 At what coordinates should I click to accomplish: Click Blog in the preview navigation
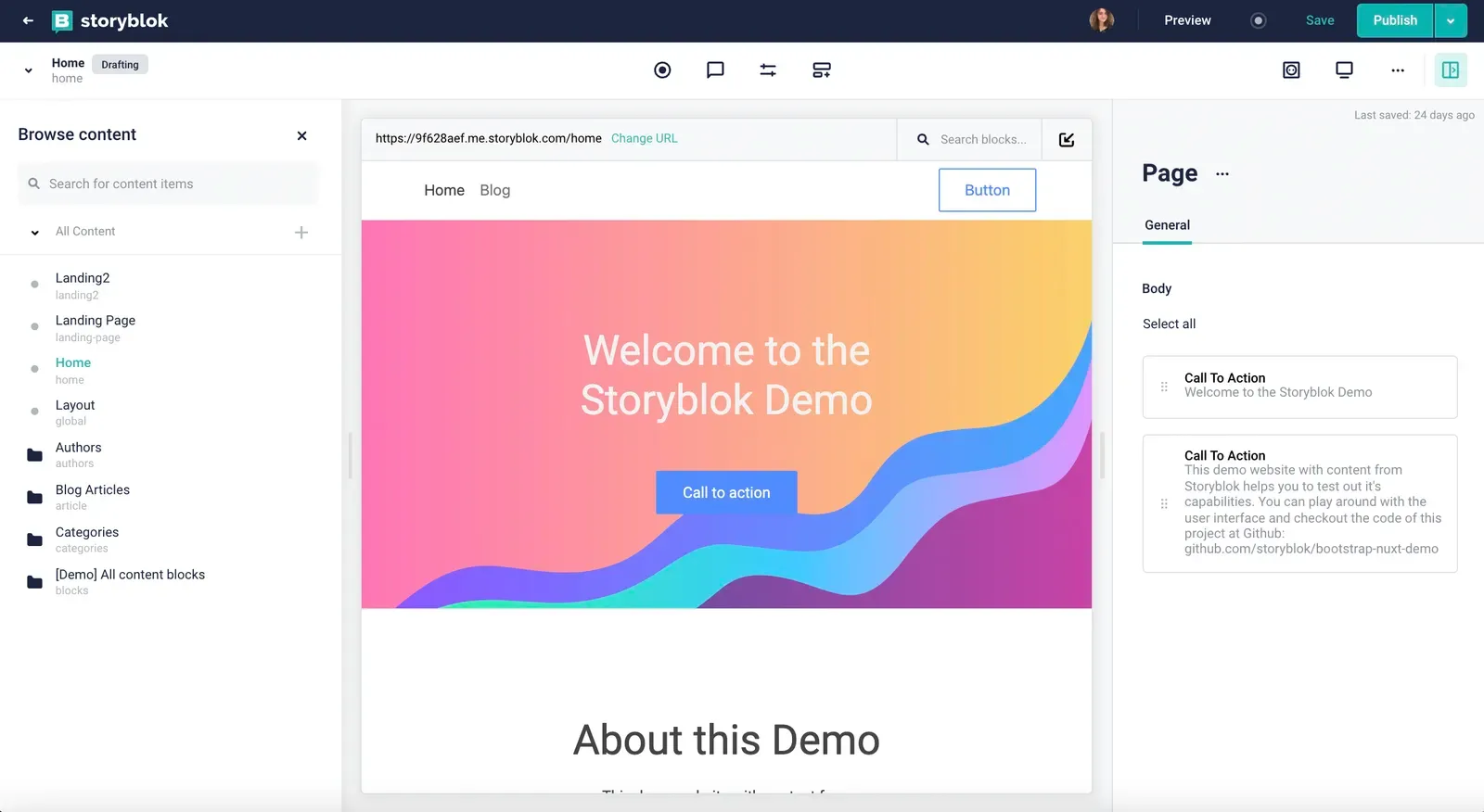(x=495, y=190)
